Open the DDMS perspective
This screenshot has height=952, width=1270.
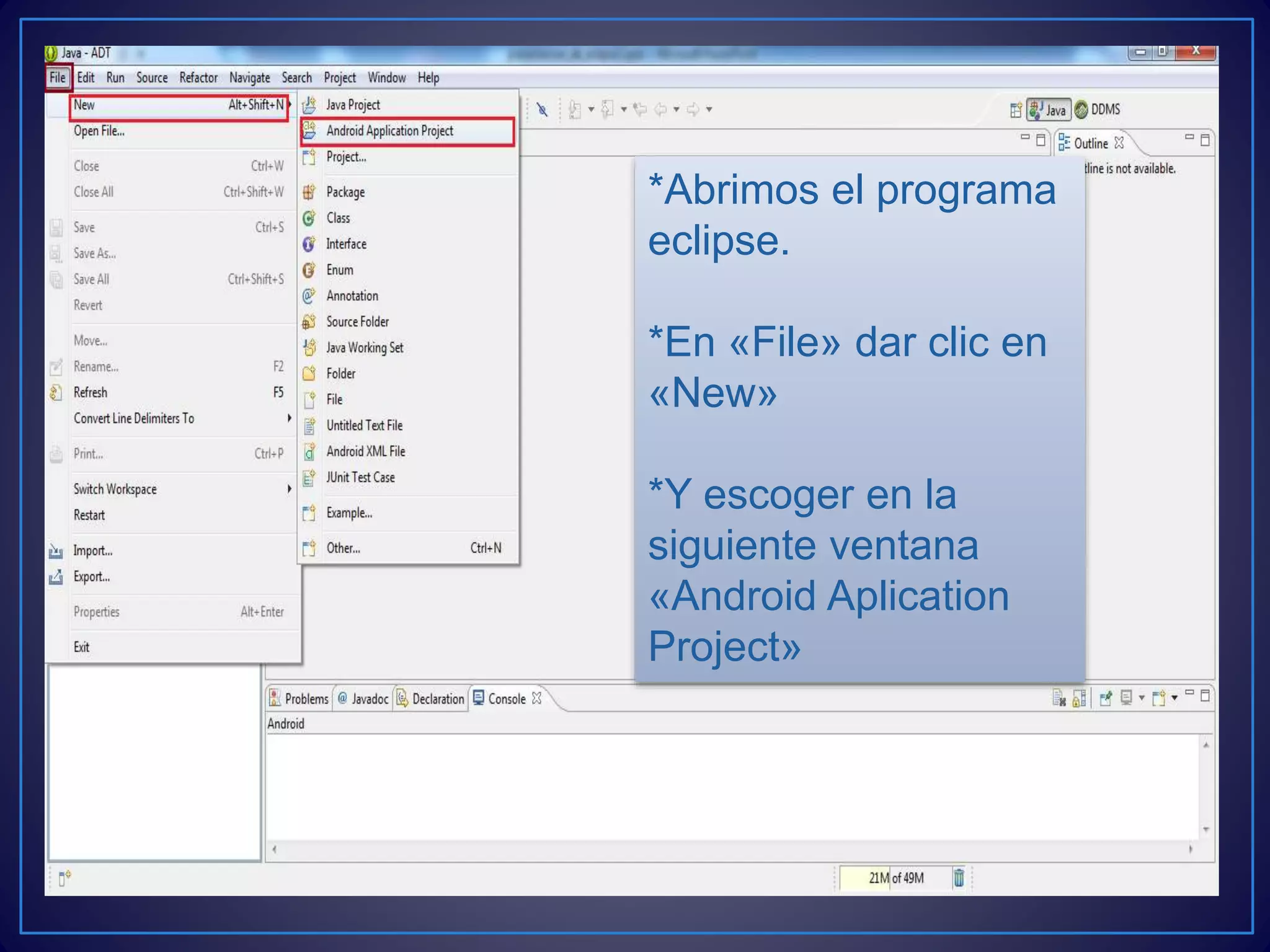pos(1098,110)
